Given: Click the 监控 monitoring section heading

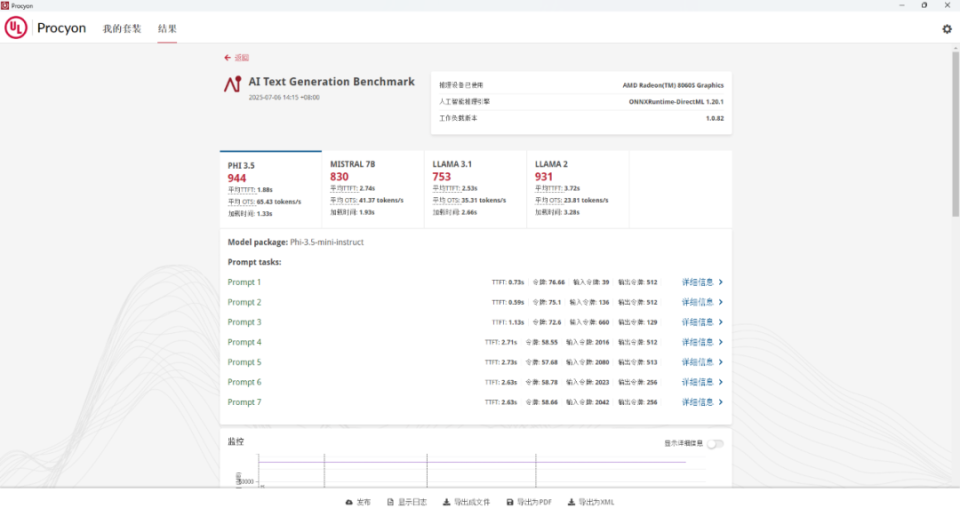Looking at the screenshot, I should coord(236,442).
